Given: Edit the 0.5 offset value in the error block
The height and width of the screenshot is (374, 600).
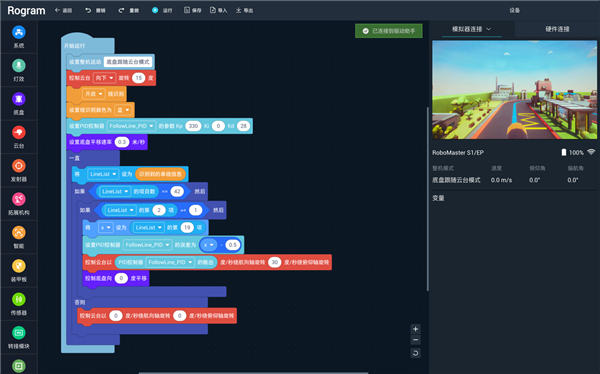Looking at the screenshot, I should [232, 245].
